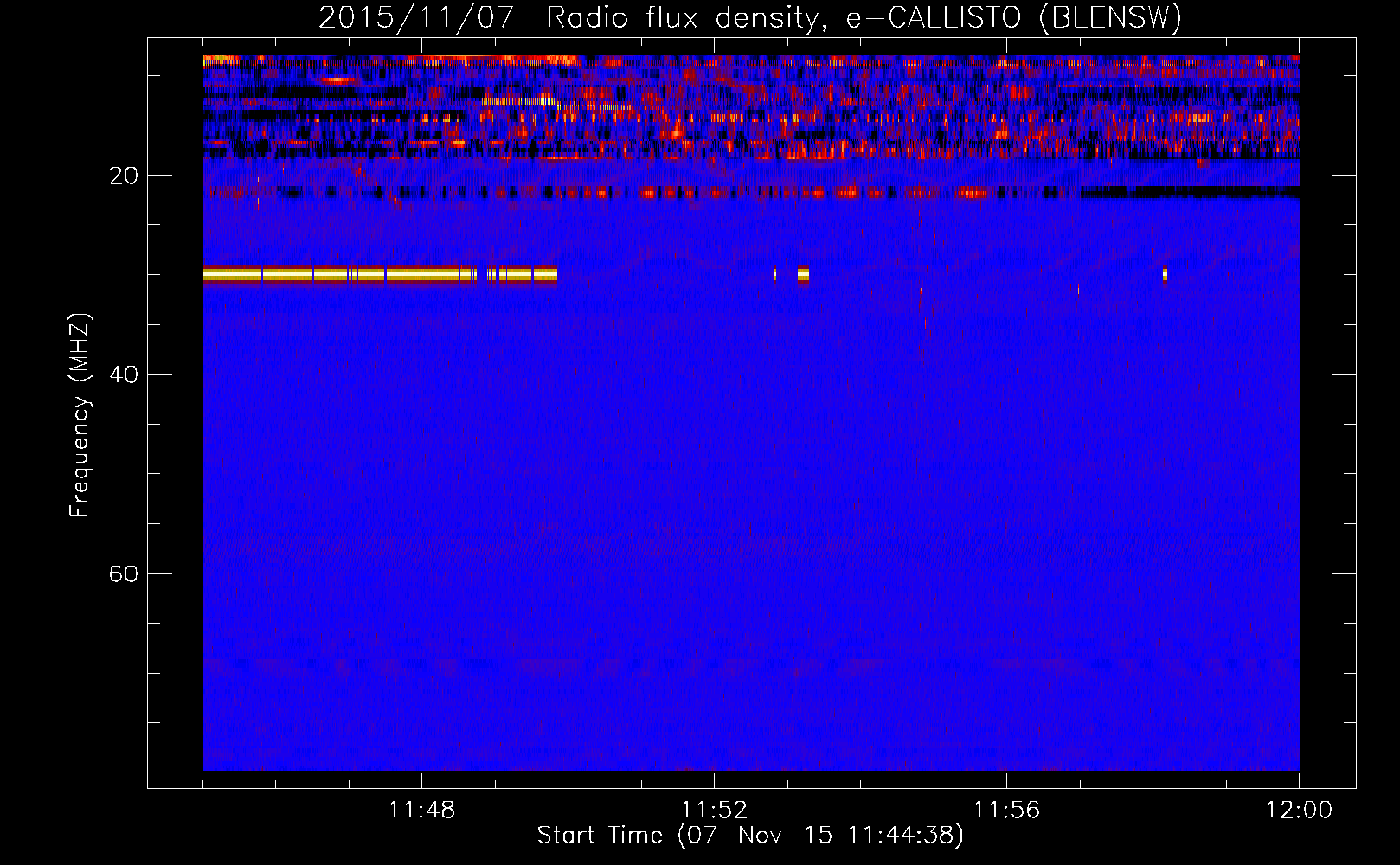Click the small bright spot near 11:58

(1165, 274)
